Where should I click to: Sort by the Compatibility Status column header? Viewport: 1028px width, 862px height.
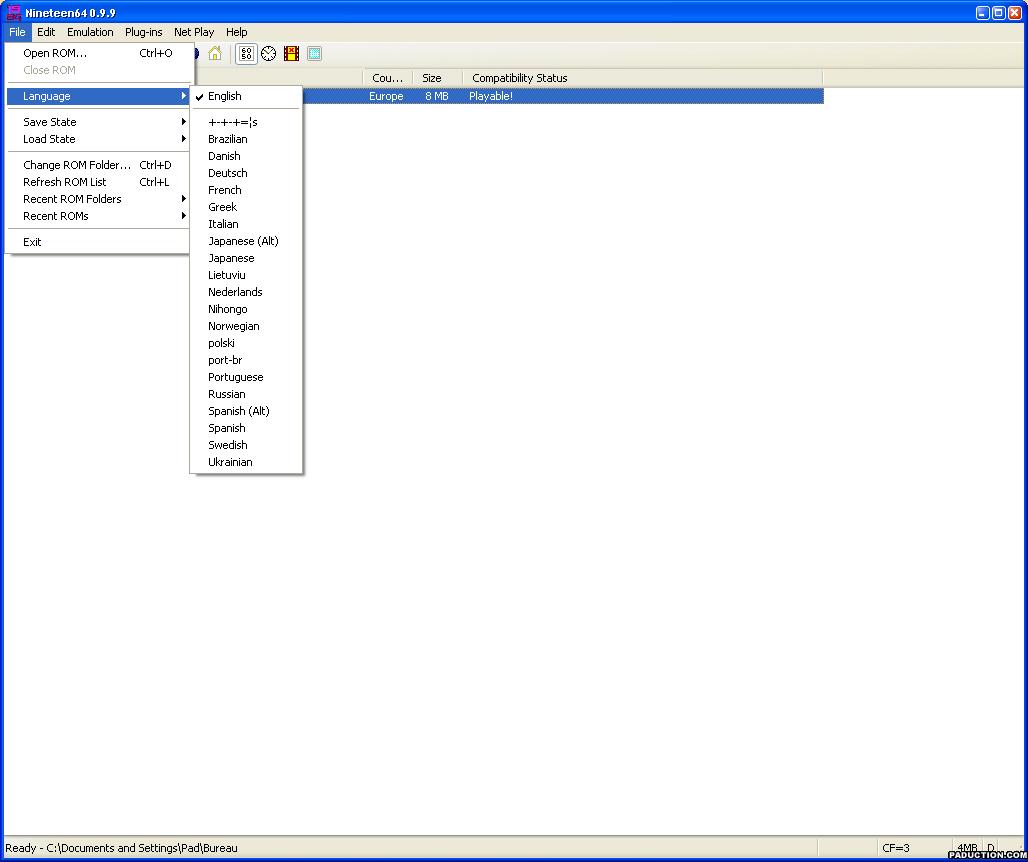coord(642,78)
